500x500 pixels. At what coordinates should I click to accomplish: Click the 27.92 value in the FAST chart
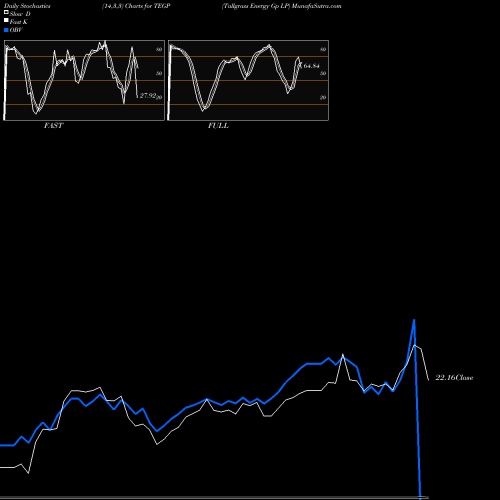click(x=148, y=96)
